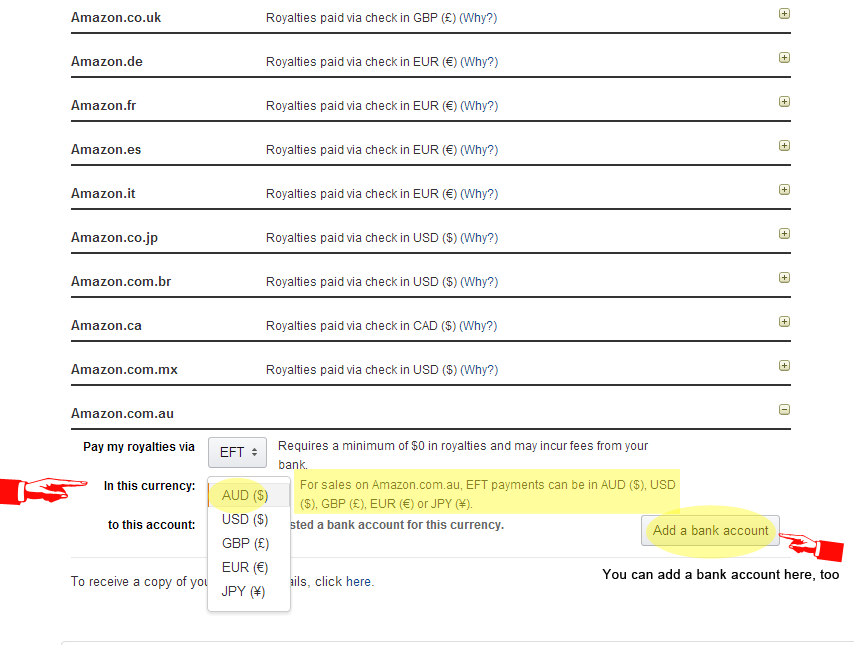The width and height of the screenshot is (854, 645).
Task: Select the Amazon.co.jp marketplace heading
Action: point(114,238)
